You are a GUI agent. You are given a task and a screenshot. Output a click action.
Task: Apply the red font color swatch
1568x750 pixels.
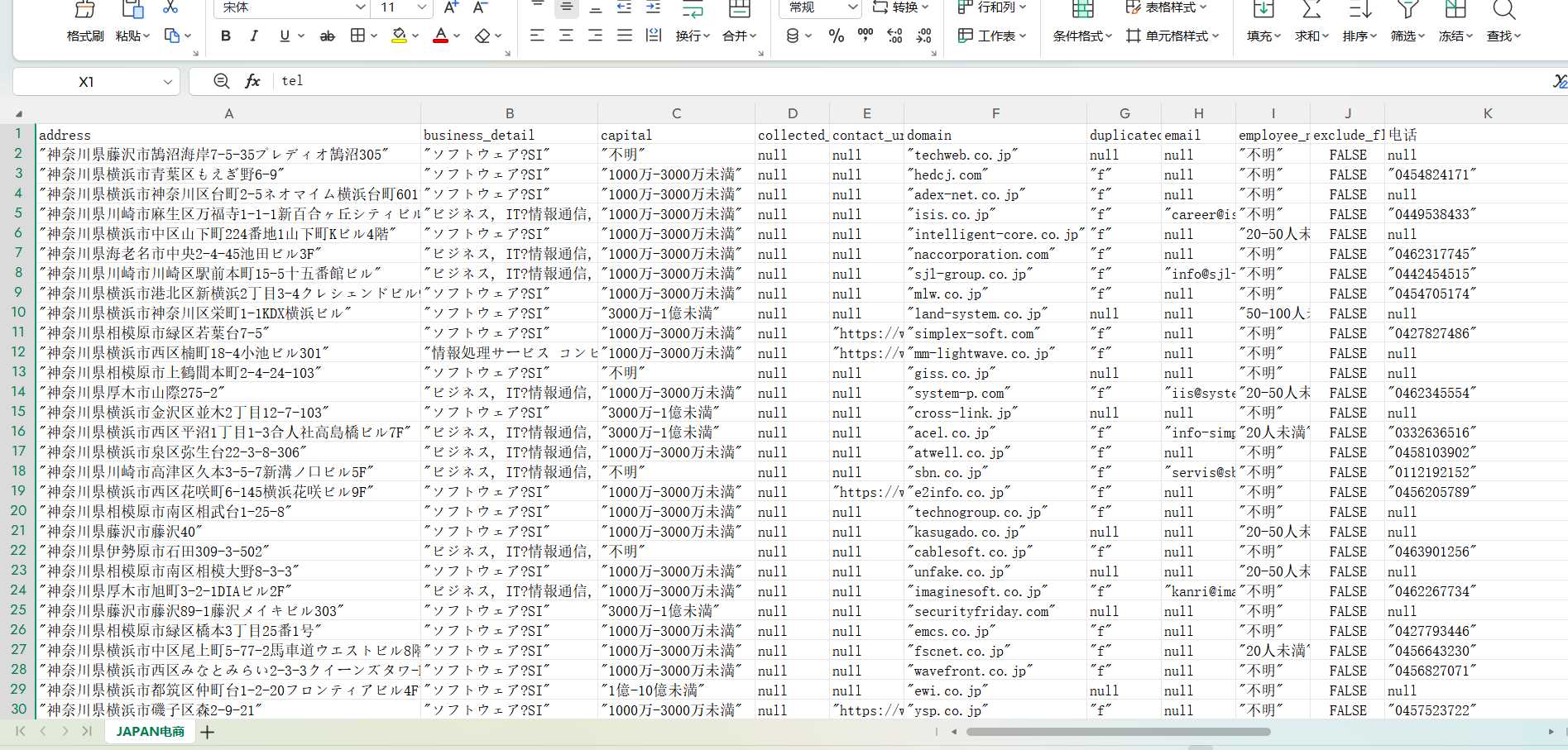(x=441, y=36)
